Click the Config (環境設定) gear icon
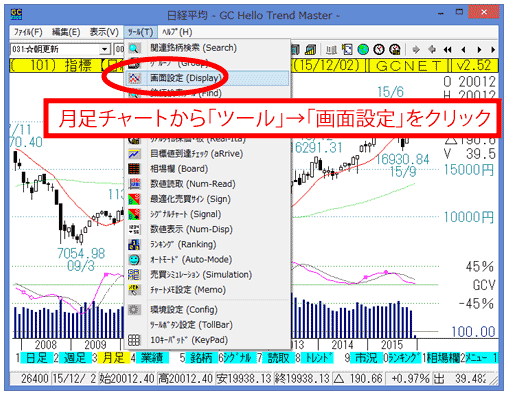The width and height of the screenshot is (510, 397). coord(134,310)
